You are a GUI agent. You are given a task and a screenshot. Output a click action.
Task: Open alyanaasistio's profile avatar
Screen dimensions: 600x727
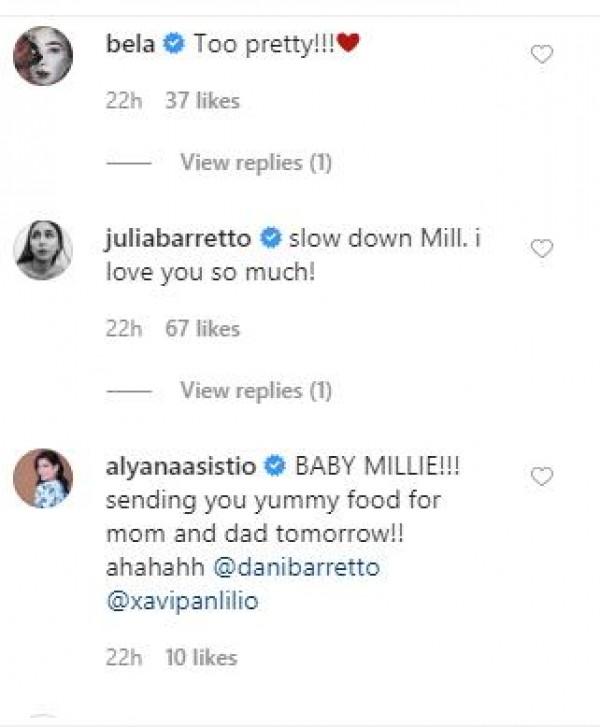coord(41,476)
